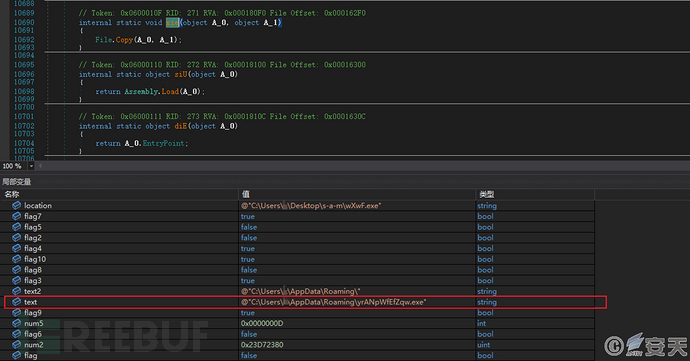Screen dimensions: 690x361
Task: Click the variable name flag6
Action: coord(33,334)
